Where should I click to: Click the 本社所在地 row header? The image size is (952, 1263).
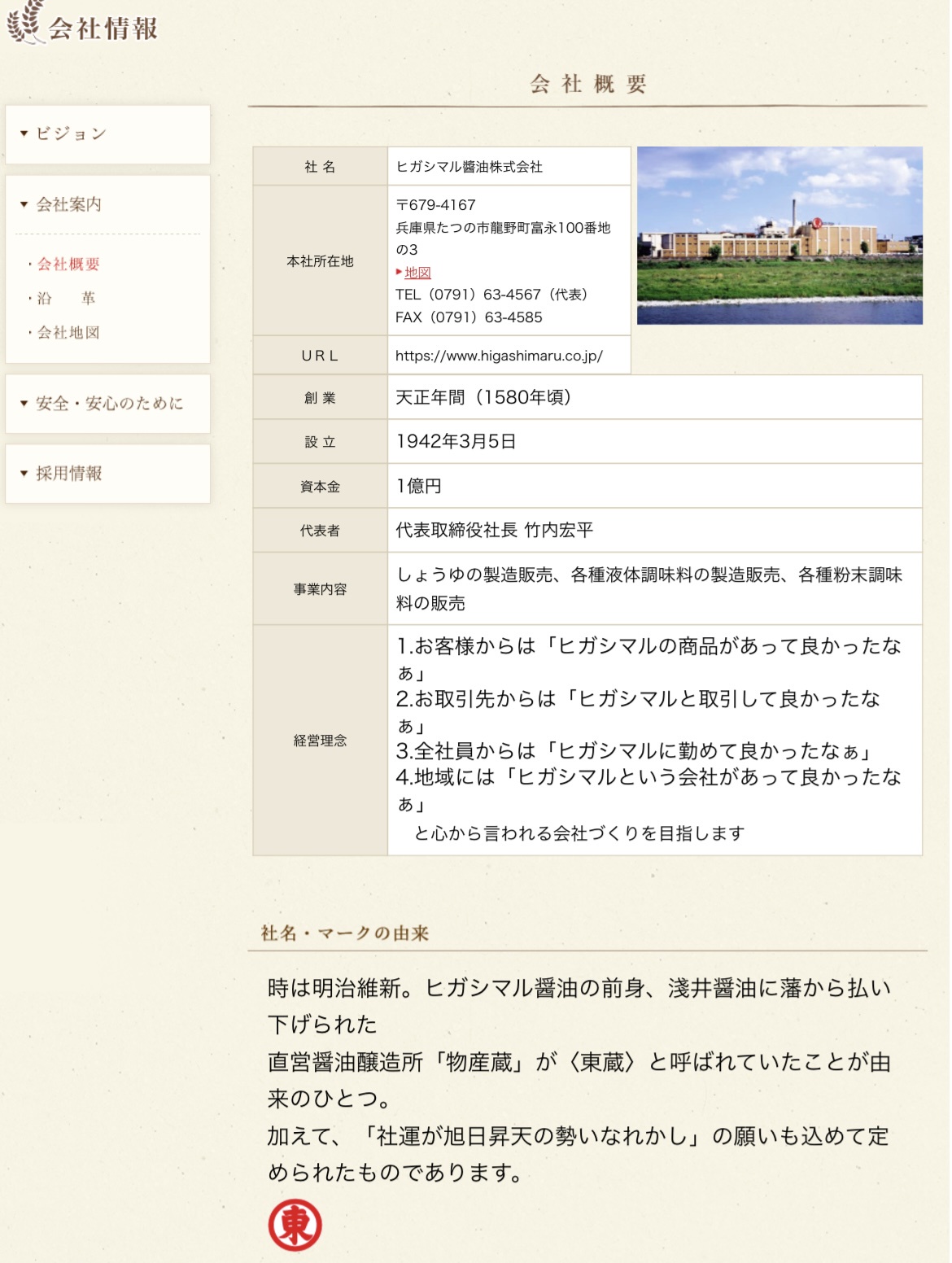click(320, 260)
